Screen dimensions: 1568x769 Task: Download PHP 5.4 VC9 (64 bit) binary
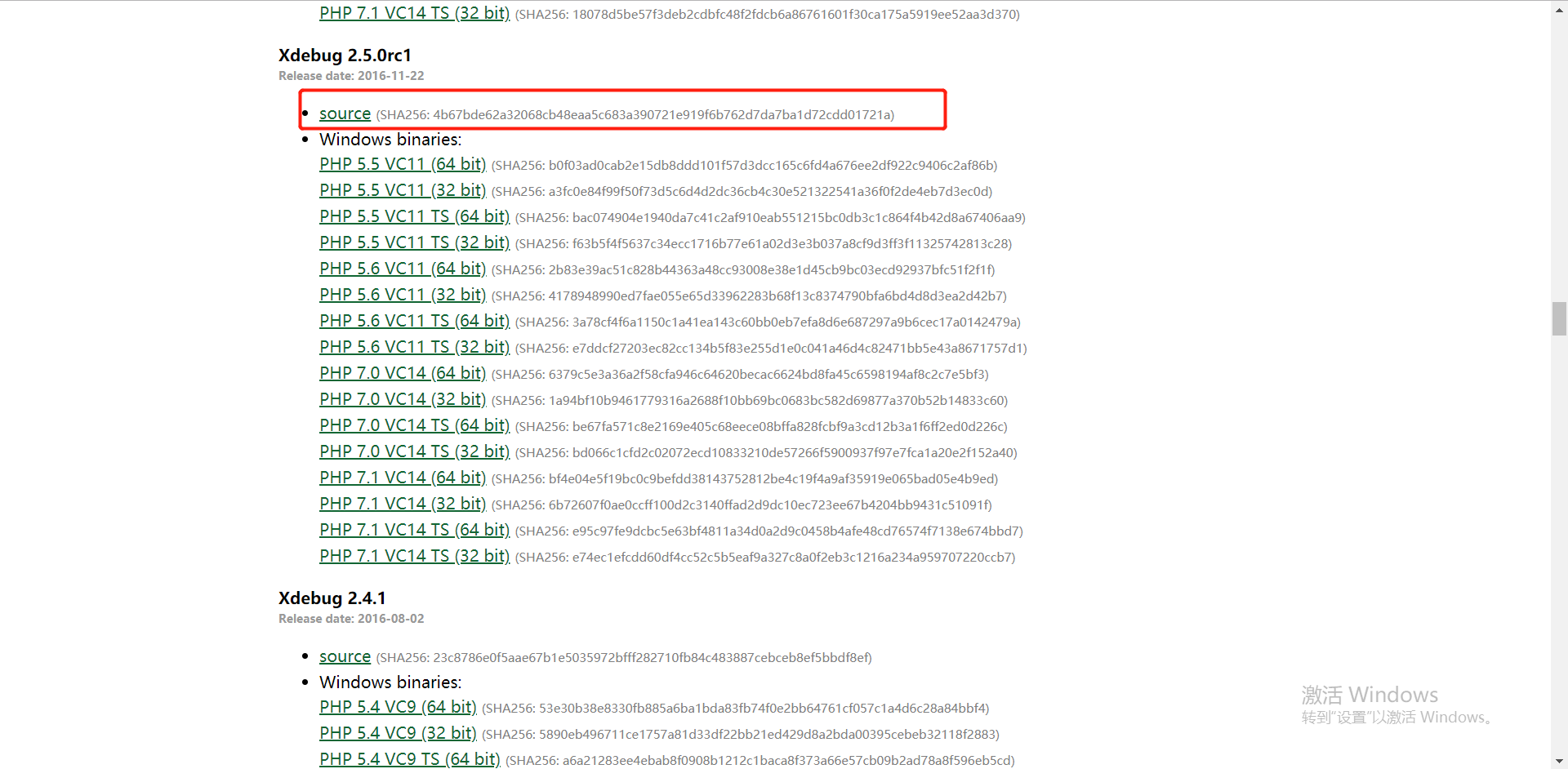398,707
